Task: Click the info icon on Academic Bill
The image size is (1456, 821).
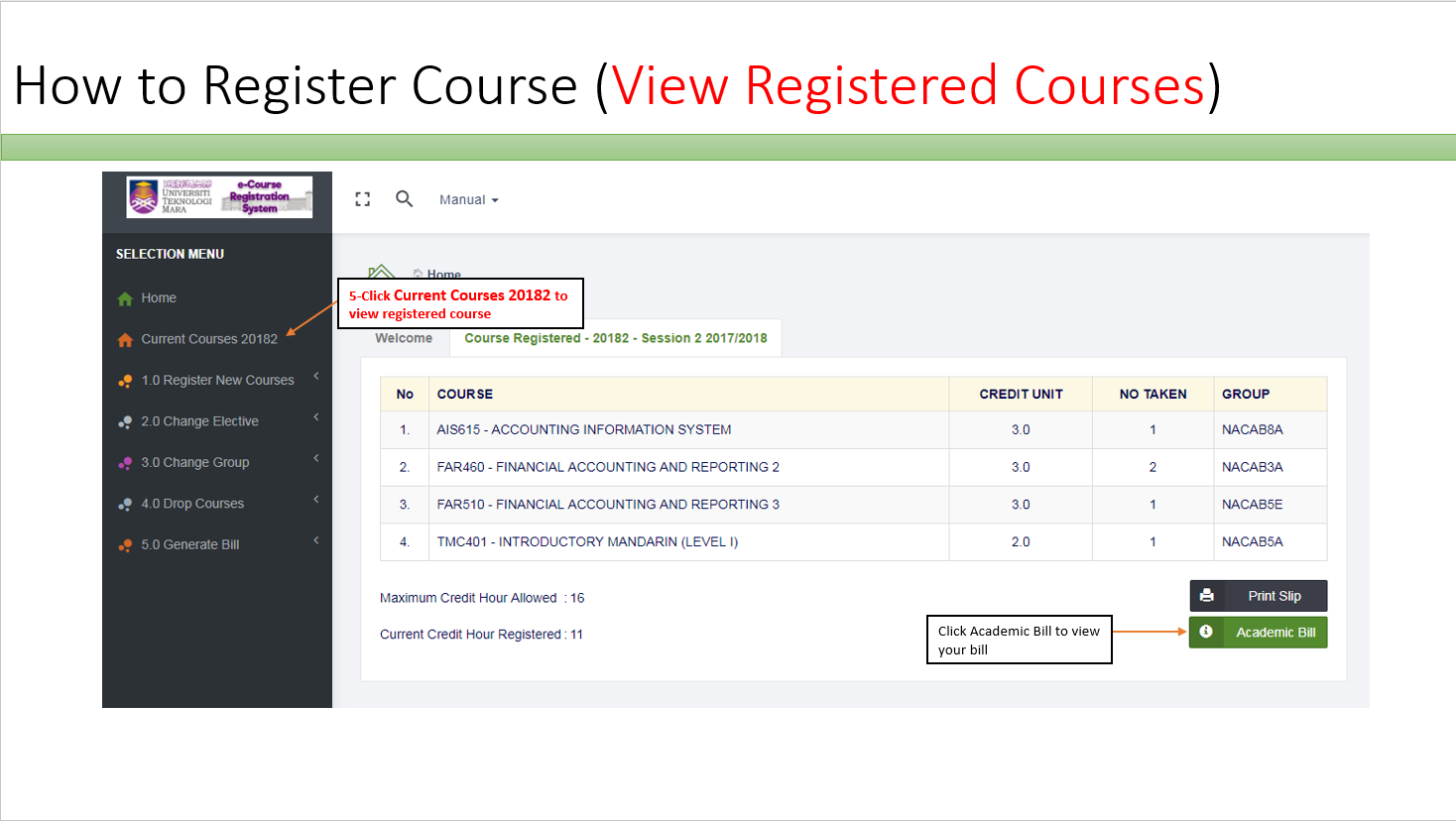Action: pyautogui.click(x=1205, y=632)
